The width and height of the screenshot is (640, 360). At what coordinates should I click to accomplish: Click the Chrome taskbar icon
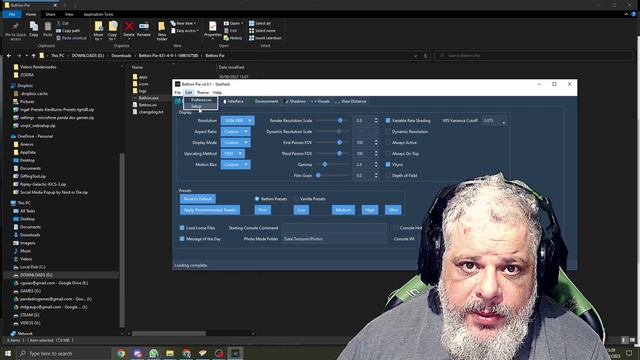pos(121,353)
